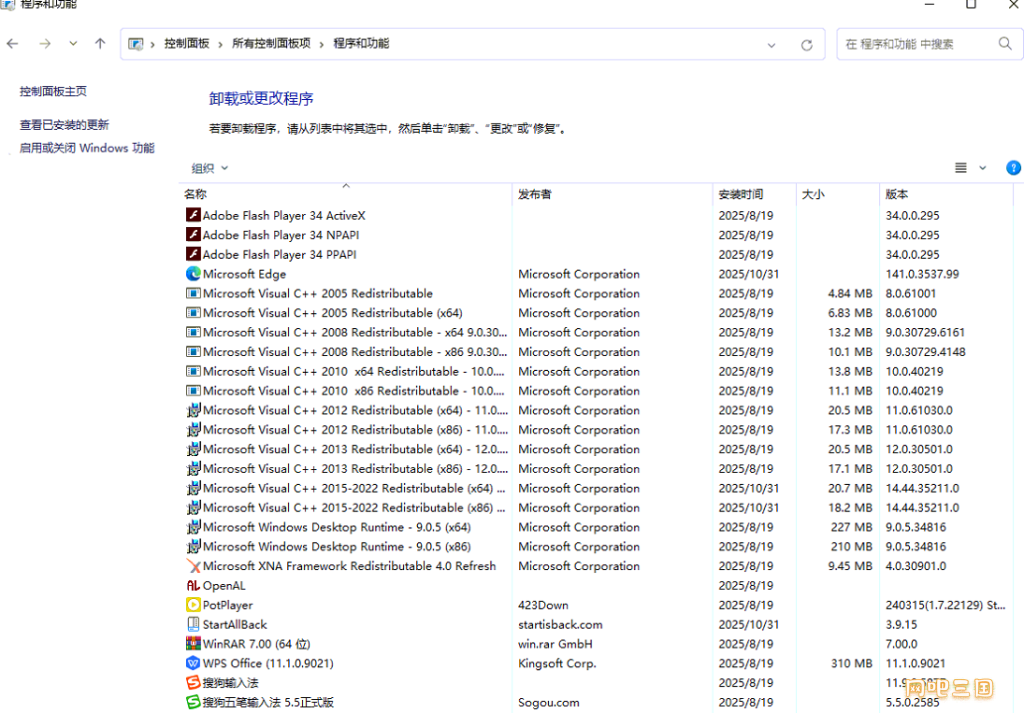This screenshot has height=713, width=1024.
Task: Click publisher win.rar GmbH cell
Action: click(x=555, y=644)
